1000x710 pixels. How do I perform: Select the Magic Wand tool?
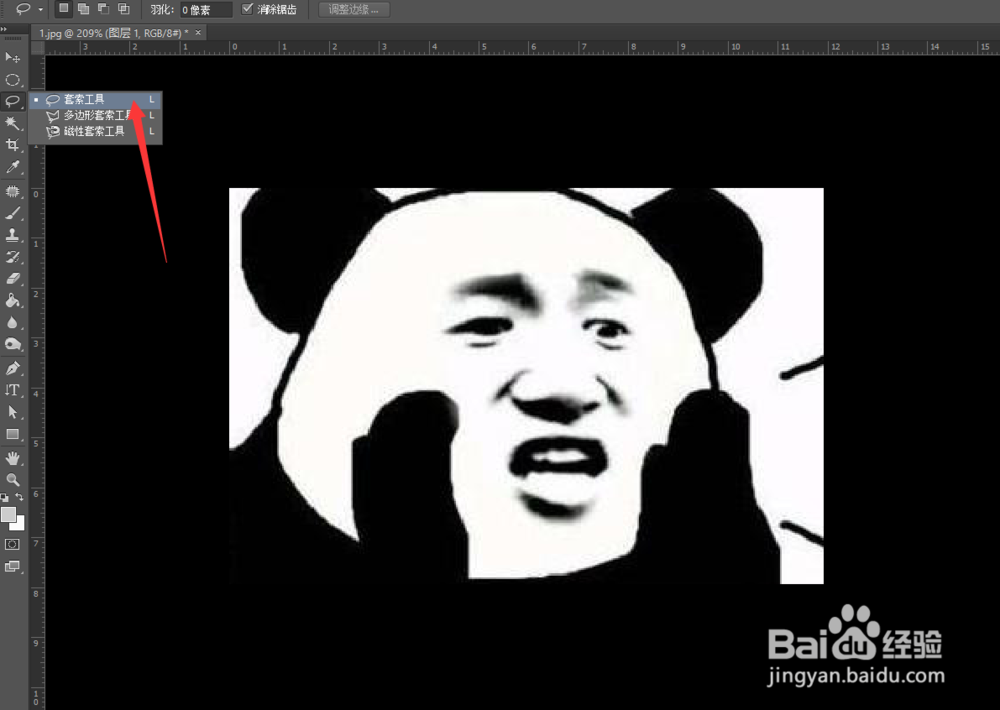click(x=12, y=123)
